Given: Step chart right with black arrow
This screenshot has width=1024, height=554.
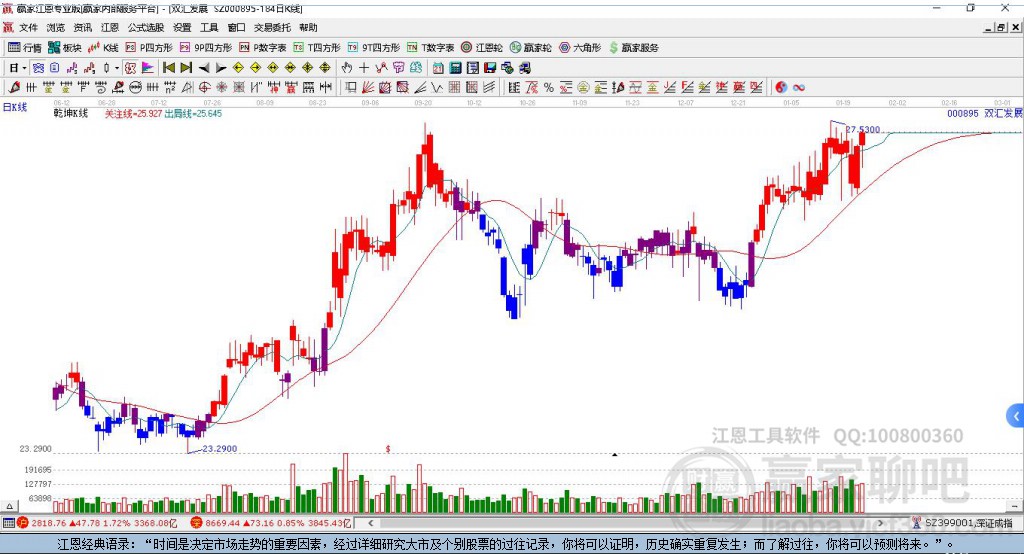Looking at the screenshot, I should pos(221,68).
